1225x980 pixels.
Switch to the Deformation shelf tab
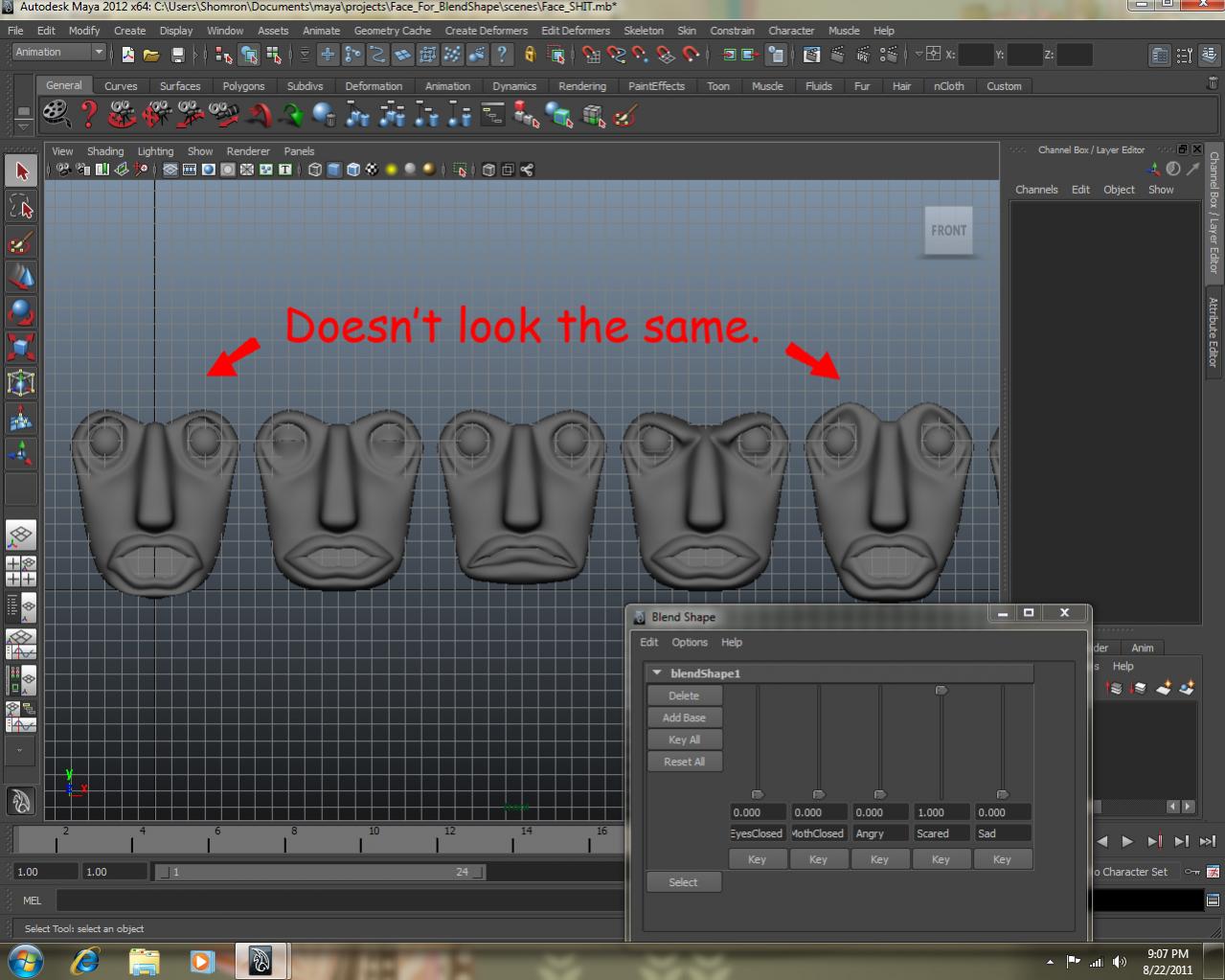374,86
